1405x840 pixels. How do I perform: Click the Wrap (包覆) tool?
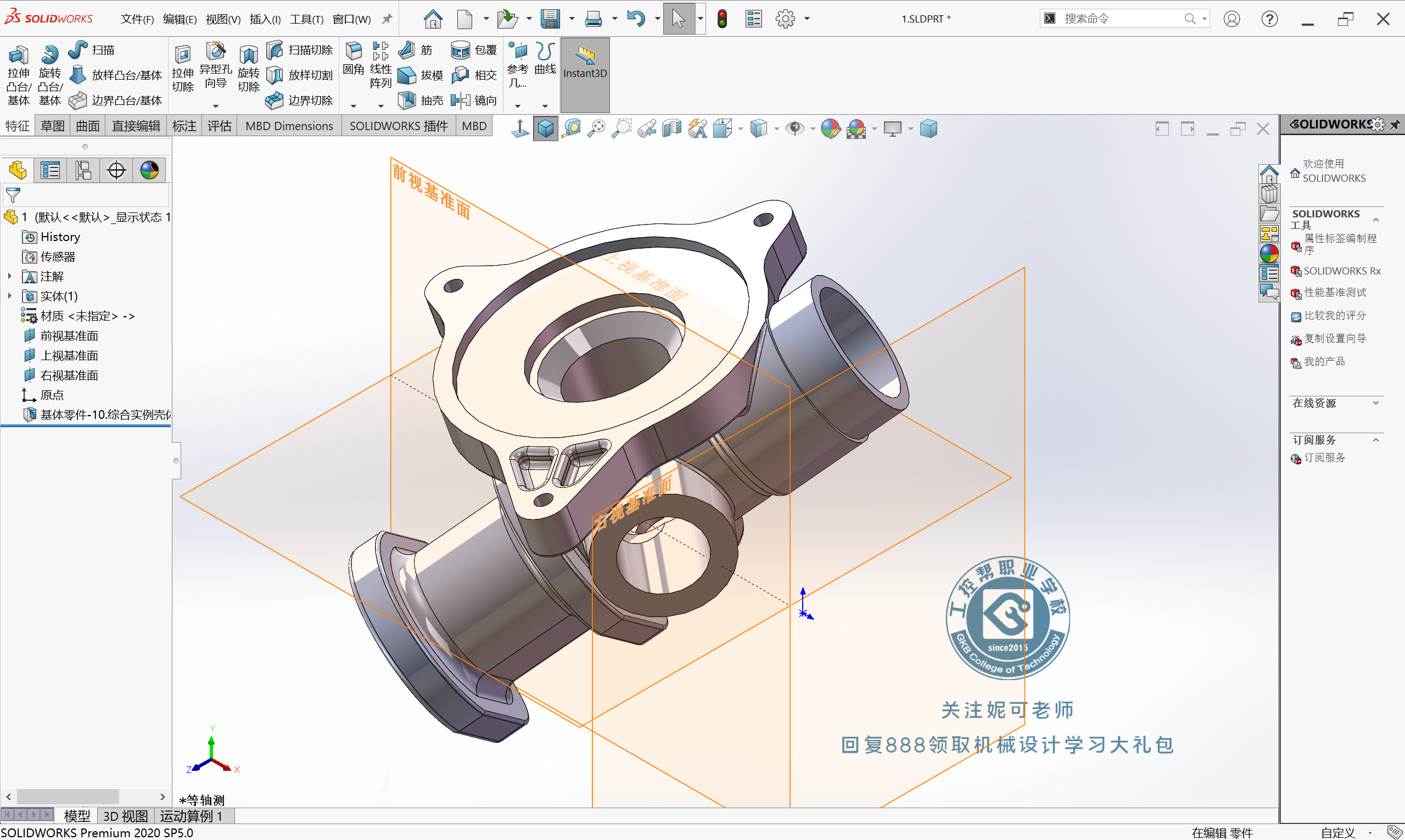[474, 50]
